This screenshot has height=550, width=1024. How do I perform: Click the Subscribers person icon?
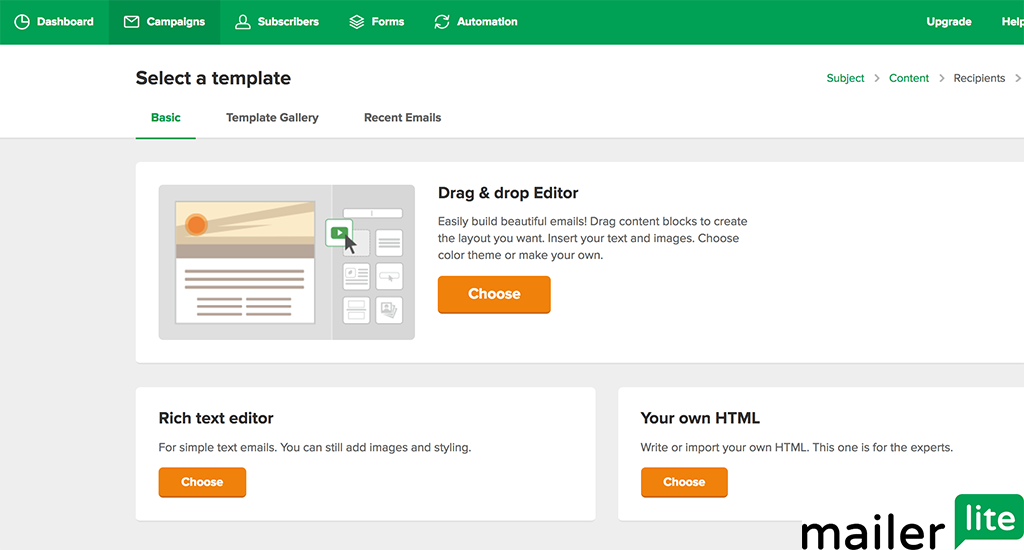point(242,22)
